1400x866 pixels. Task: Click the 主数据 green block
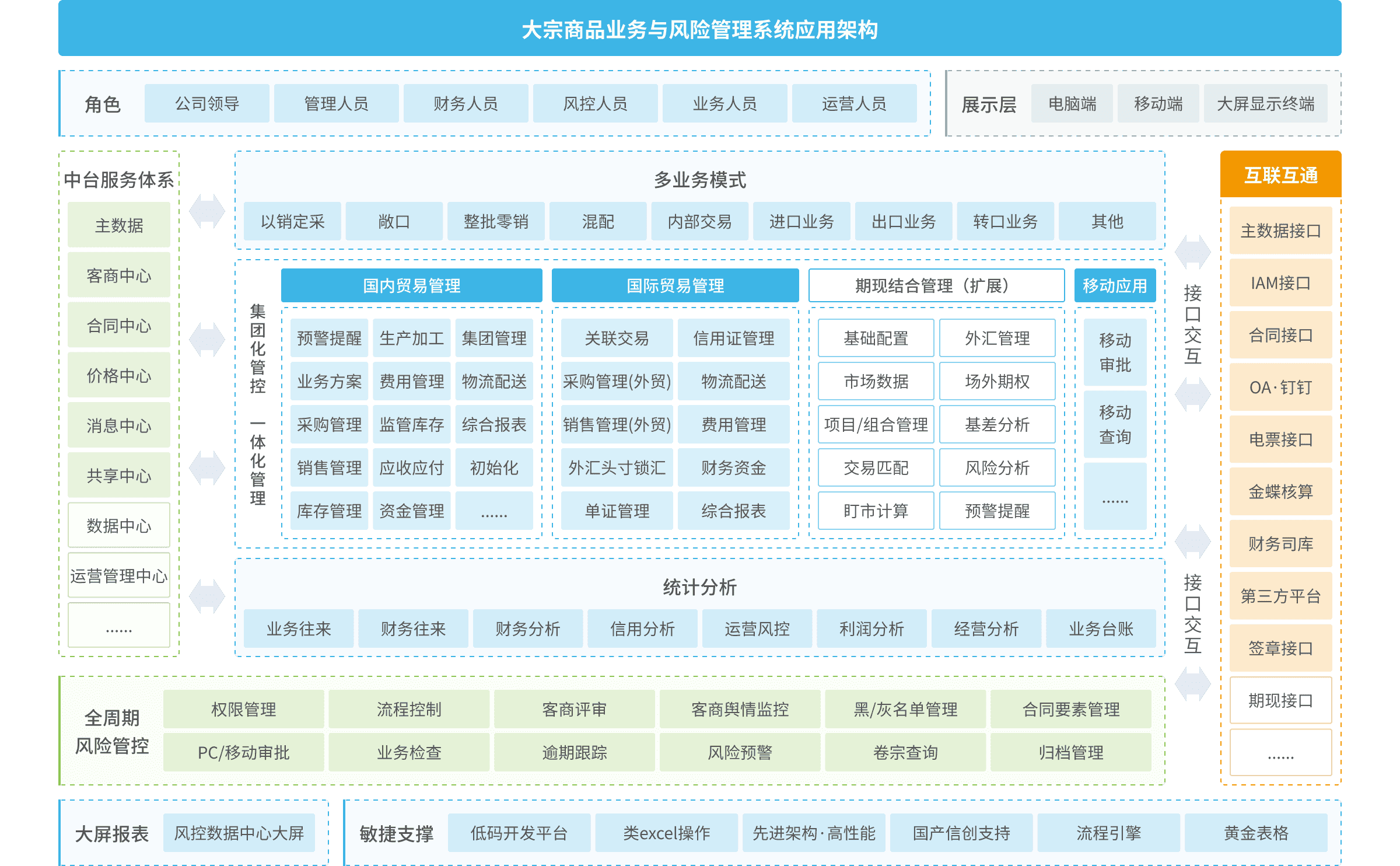click(118, 225)
